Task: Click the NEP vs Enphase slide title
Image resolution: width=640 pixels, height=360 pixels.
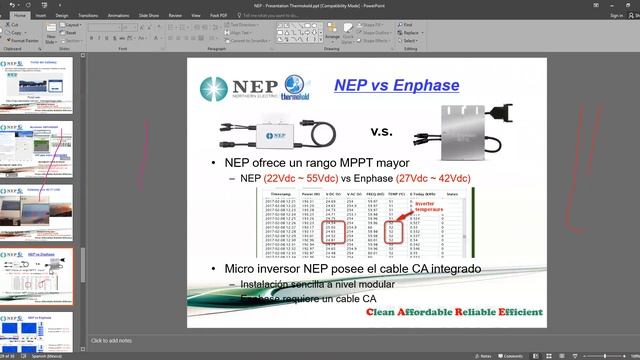Action: pyautogui.click(x=396, y=85)
